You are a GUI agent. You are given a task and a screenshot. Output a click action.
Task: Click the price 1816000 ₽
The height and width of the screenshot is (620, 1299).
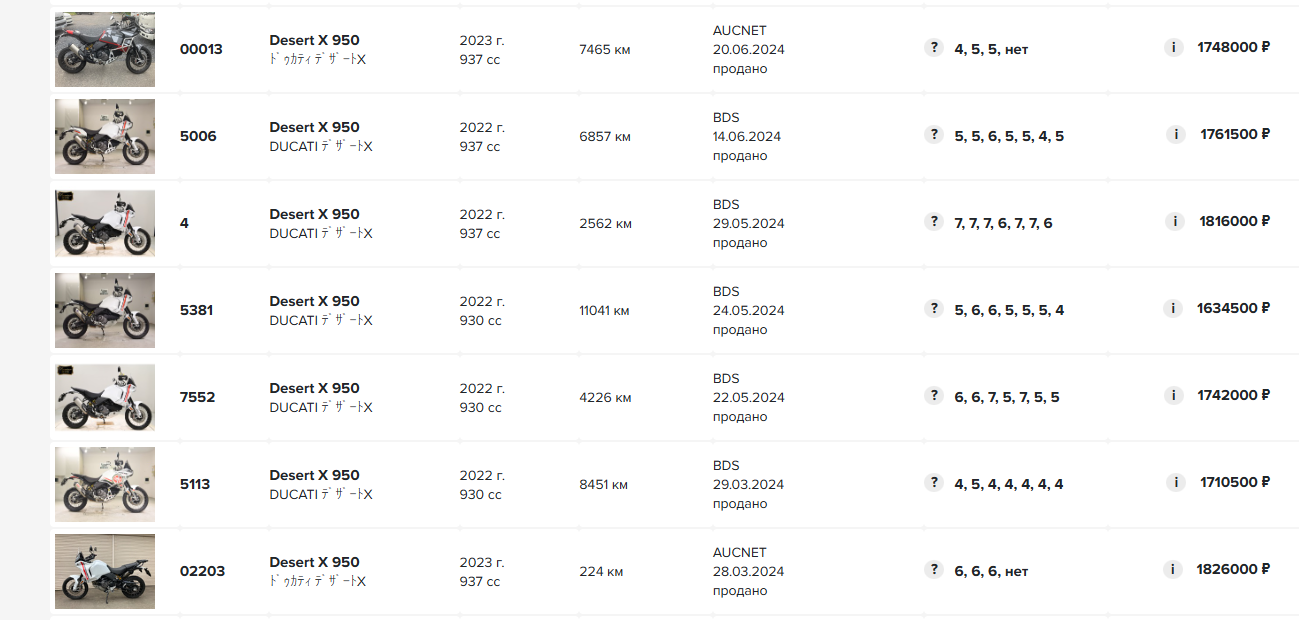(1234, 222)
